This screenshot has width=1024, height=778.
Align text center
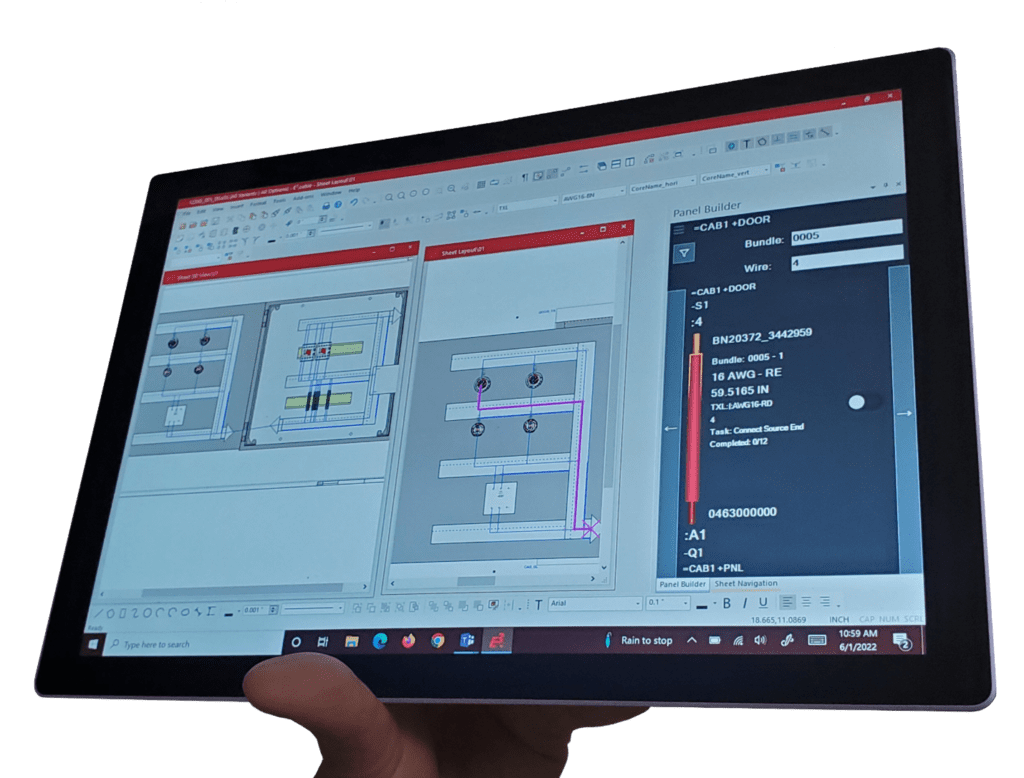(807, 602)
